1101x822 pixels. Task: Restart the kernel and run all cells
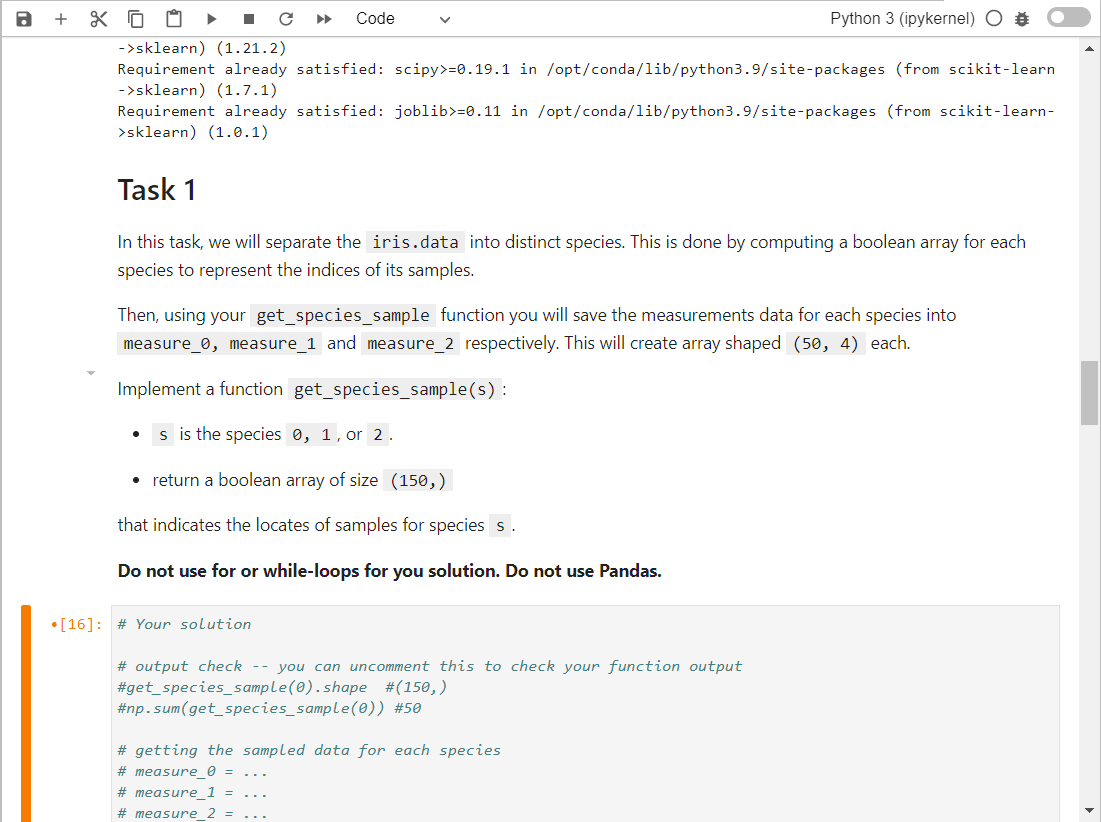324,19
